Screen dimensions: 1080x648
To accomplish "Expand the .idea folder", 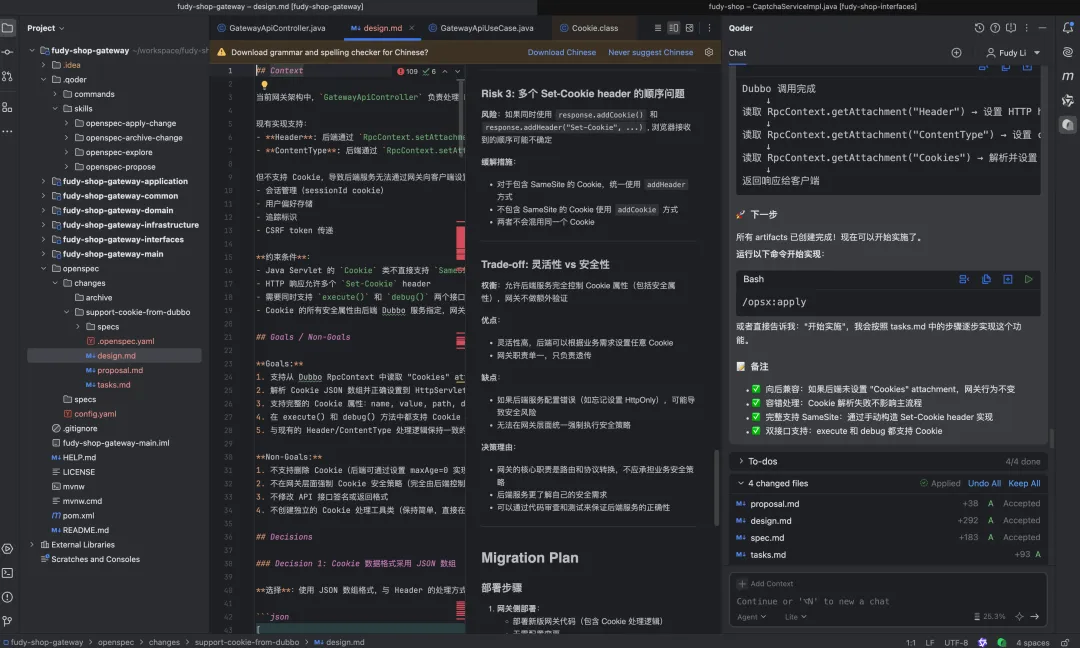I will point(43,65).
